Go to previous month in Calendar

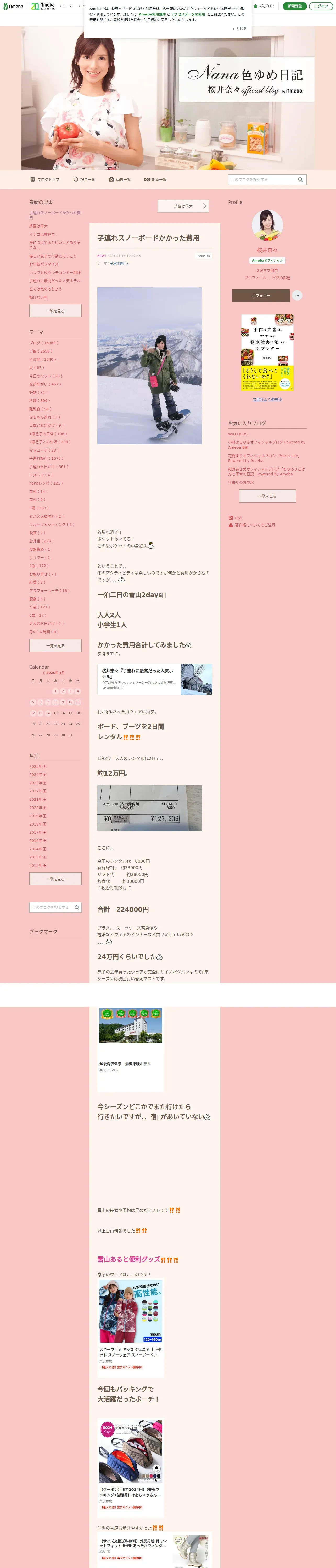44,673
